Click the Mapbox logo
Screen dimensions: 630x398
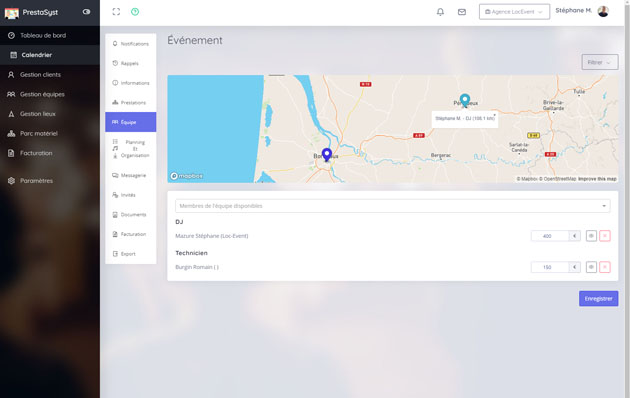(186, 176)
